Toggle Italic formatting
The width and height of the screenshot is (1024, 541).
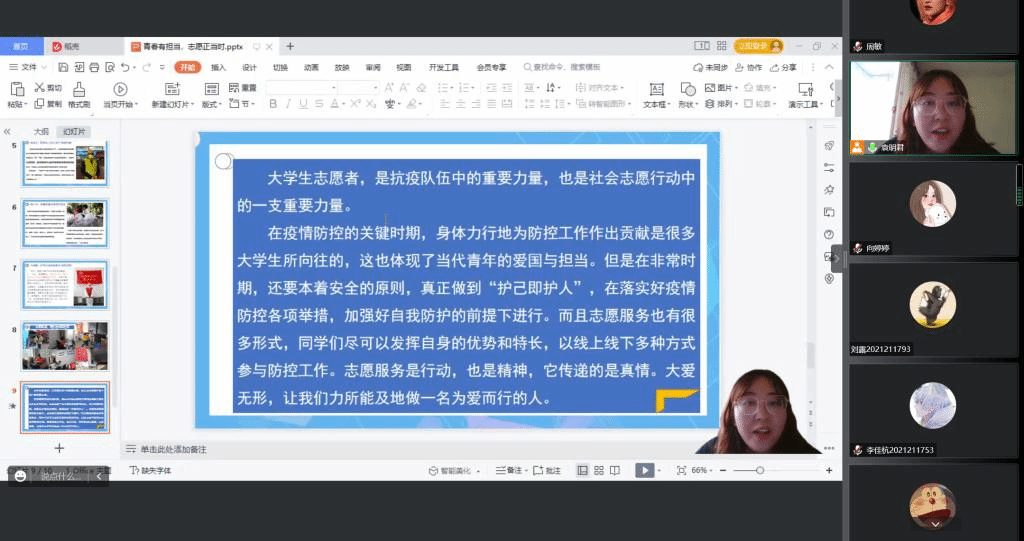pyautogui.click(x=288, y=104)
